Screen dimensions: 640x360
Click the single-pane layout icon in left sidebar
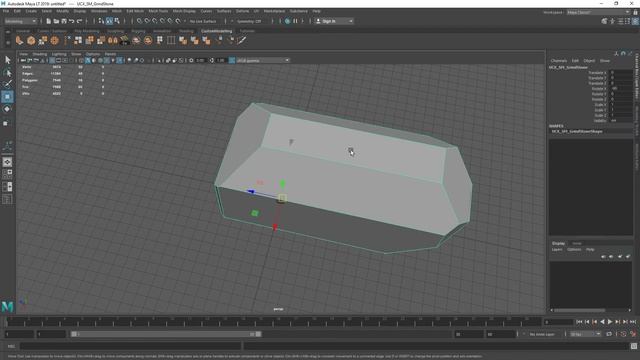7,162
